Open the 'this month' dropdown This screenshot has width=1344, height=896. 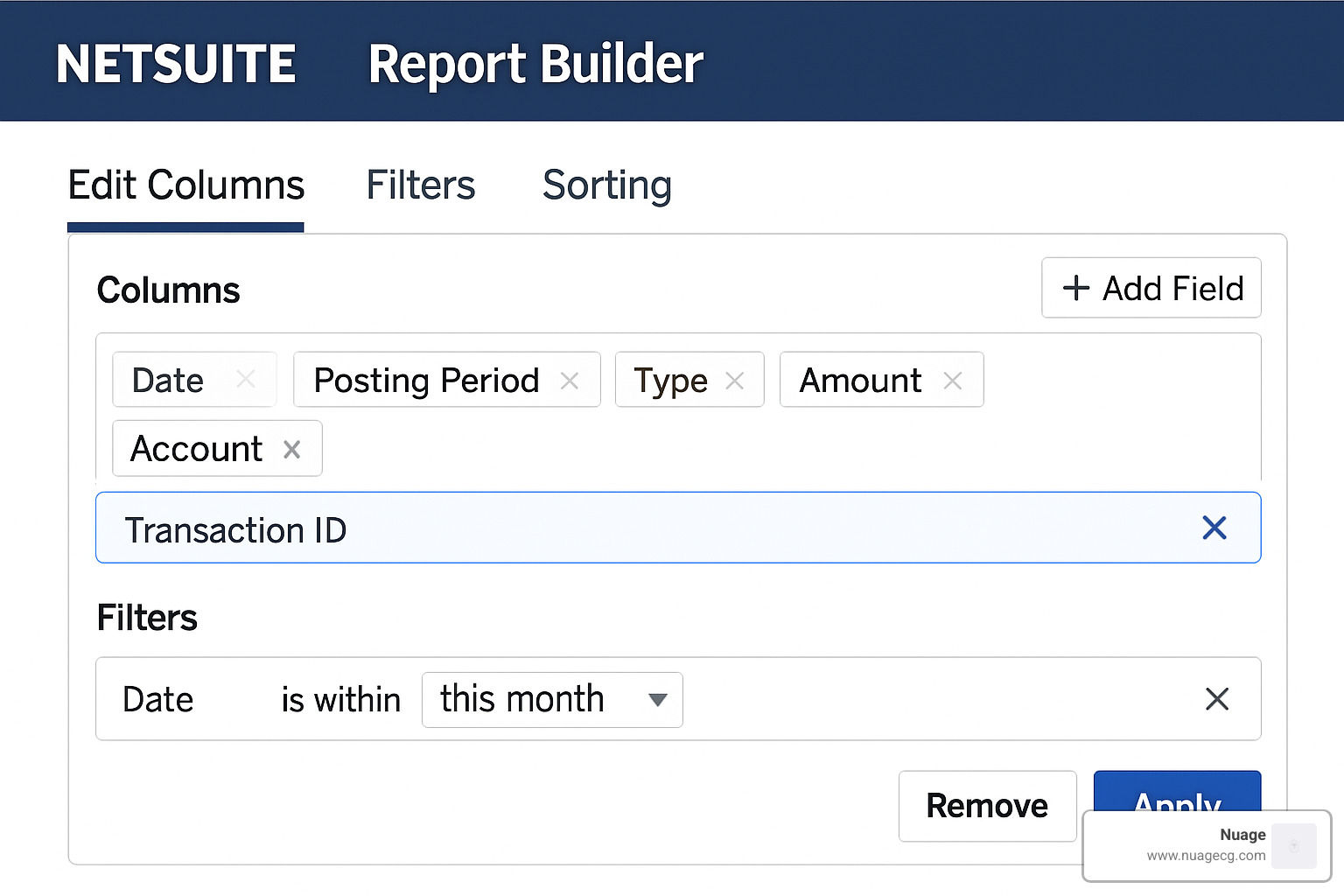552,700
